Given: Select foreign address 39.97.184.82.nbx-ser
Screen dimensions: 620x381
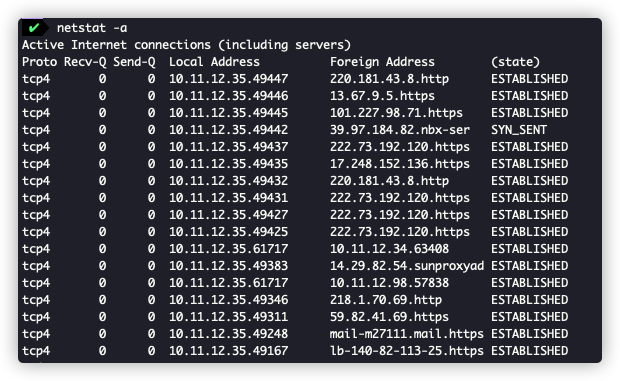Looking at the screenshot, I should click(x=400, y=130).
